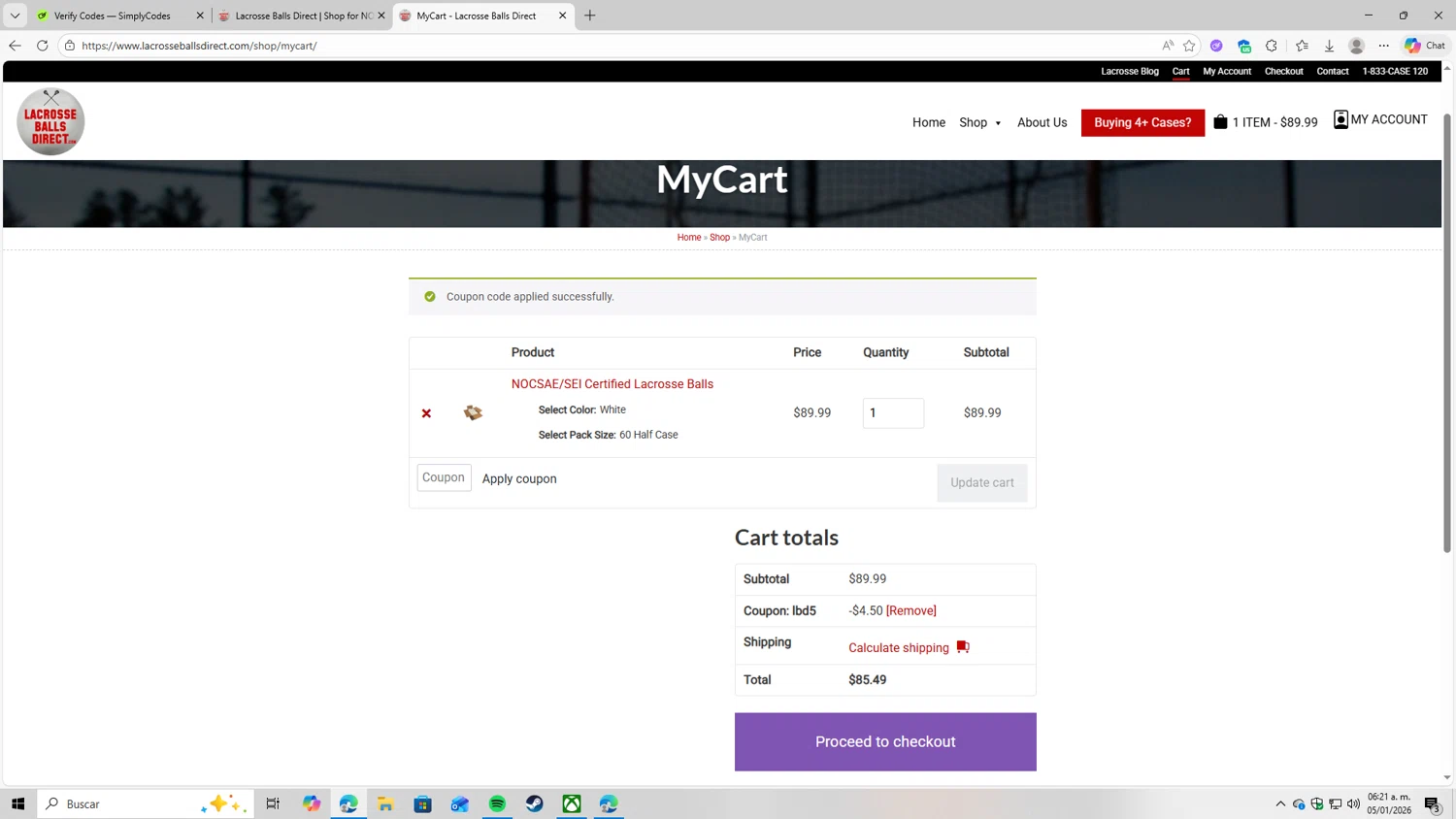Close the Verify Codes — SimplyCodes tab

(x=200, y=16)
